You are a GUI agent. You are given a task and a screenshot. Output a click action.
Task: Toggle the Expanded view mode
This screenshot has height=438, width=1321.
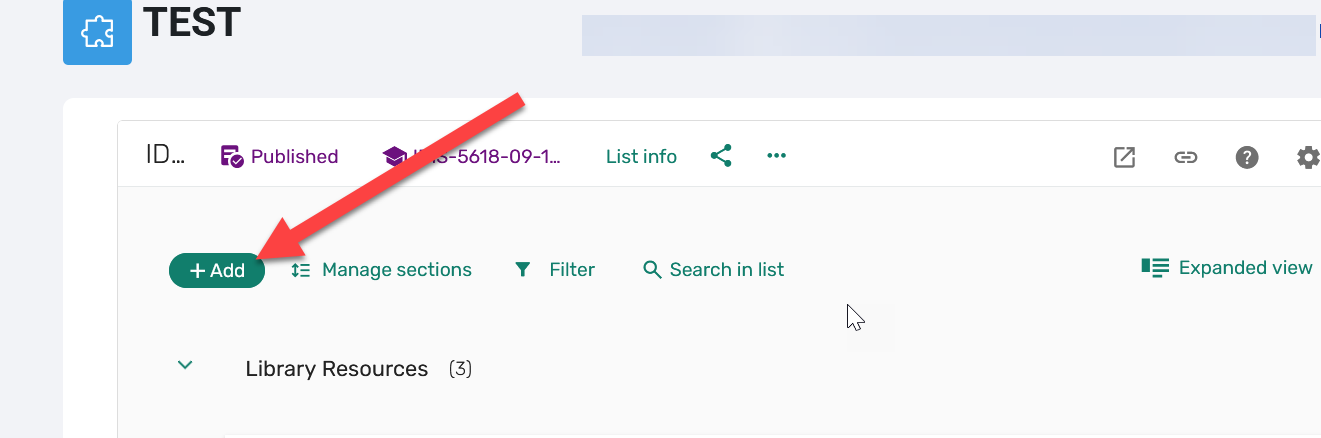point(1227,268)
